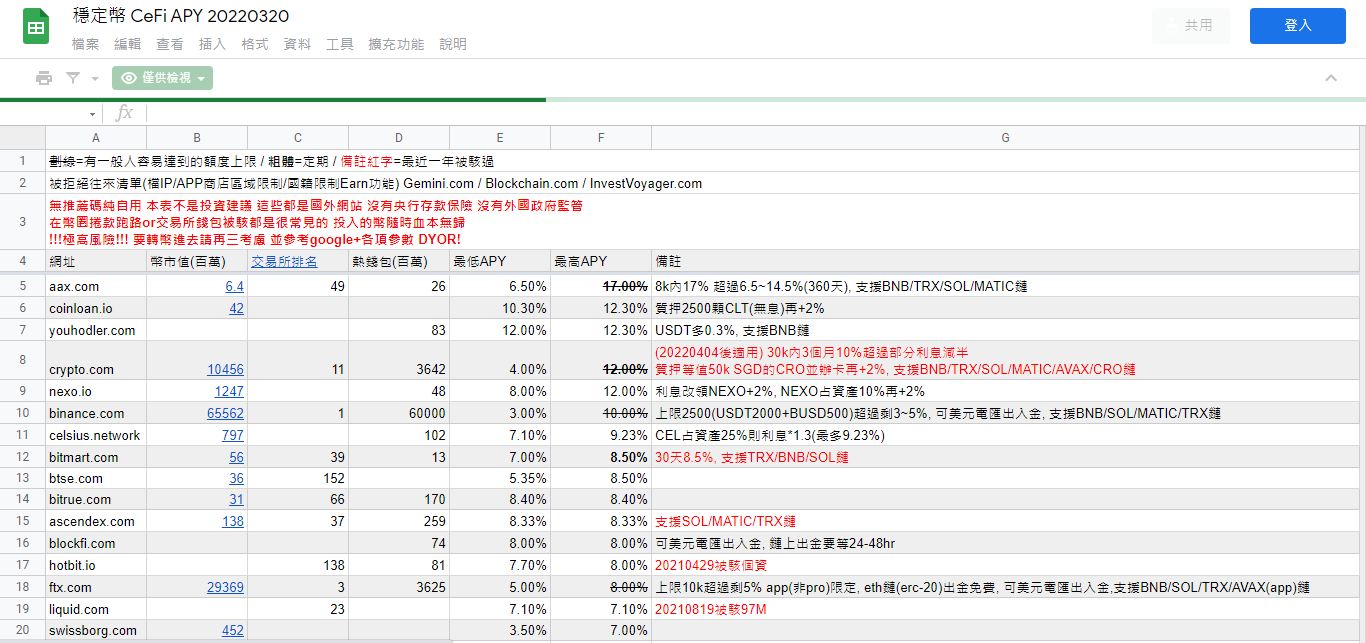1366x643 pixels.
Task: Open the 797 link for celsius.network
Action: click(x=232, y=435)
